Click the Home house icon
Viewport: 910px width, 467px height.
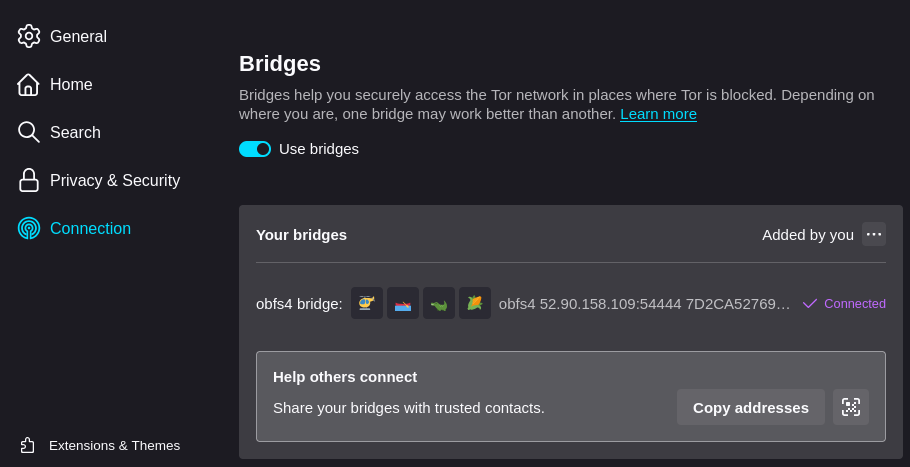(28, 84)
